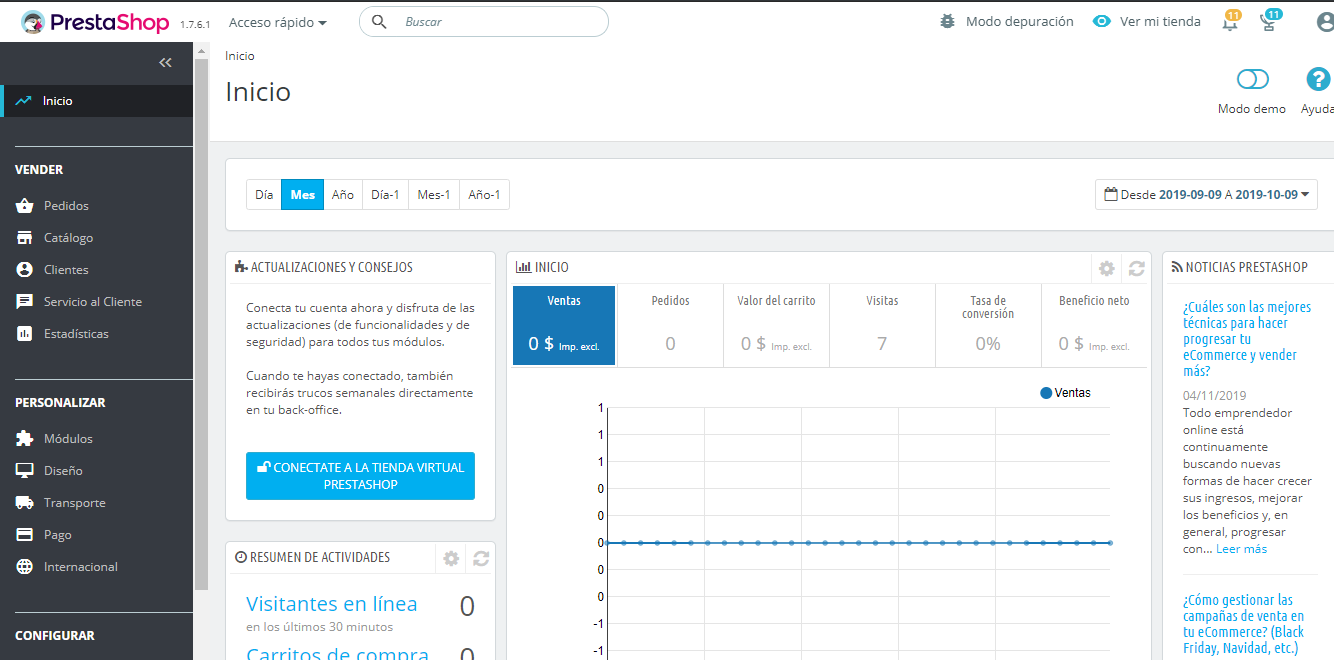Open Ver mi tienda link

click(x=1147, y=21)
